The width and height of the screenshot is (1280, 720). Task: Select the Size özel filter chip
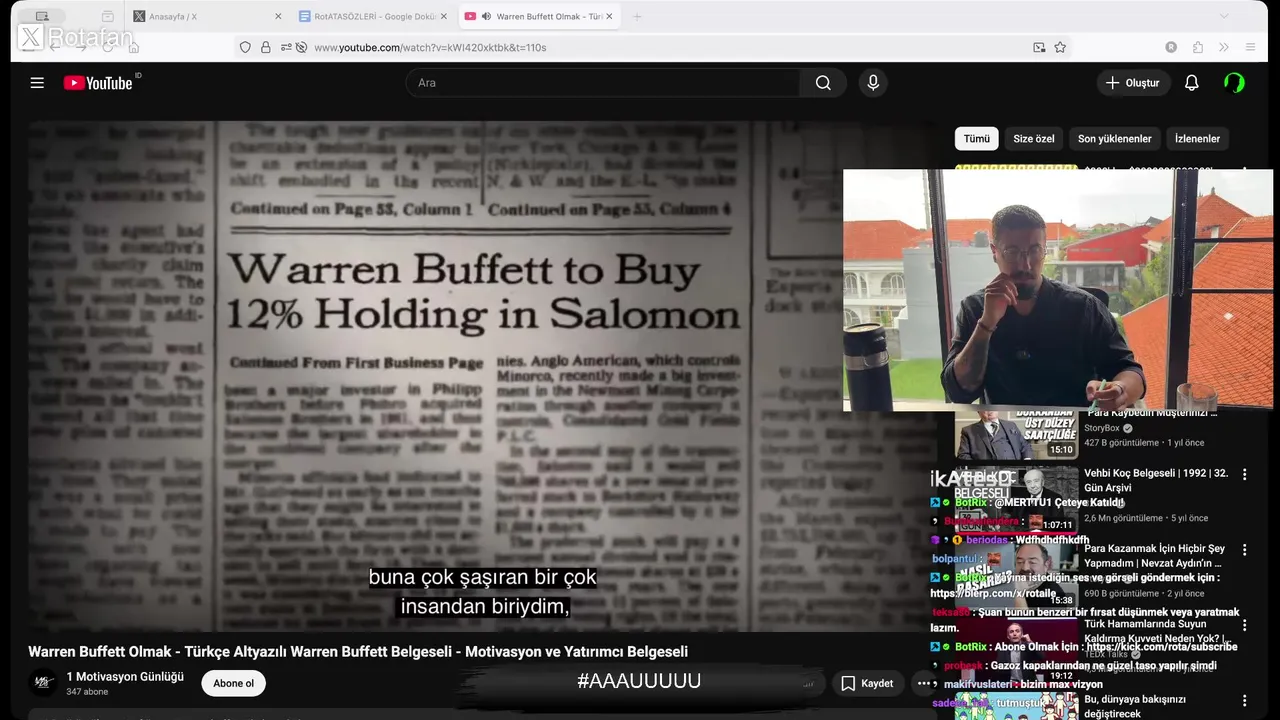pos(1034,139)
